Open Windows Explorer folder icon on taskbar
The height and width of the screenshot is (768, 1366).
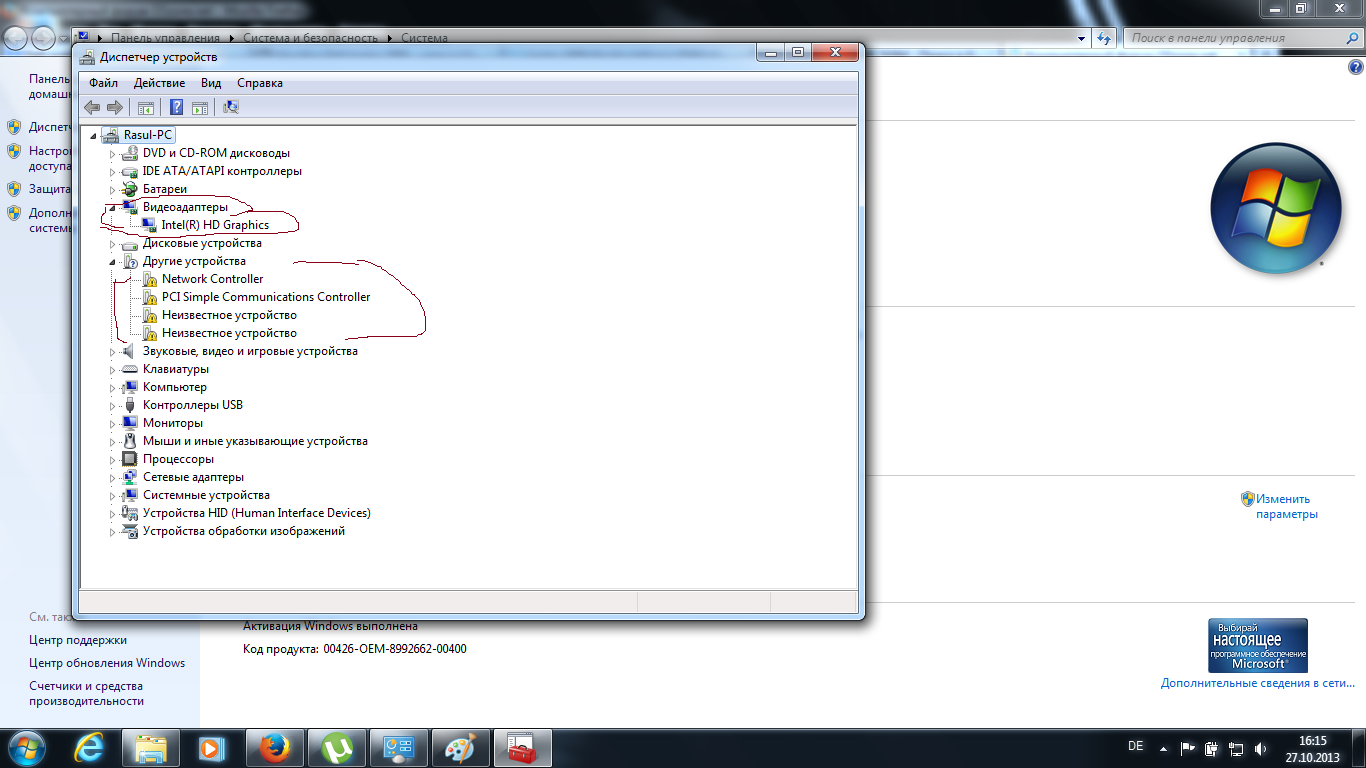pyautogui.click(x=151, y=748)
